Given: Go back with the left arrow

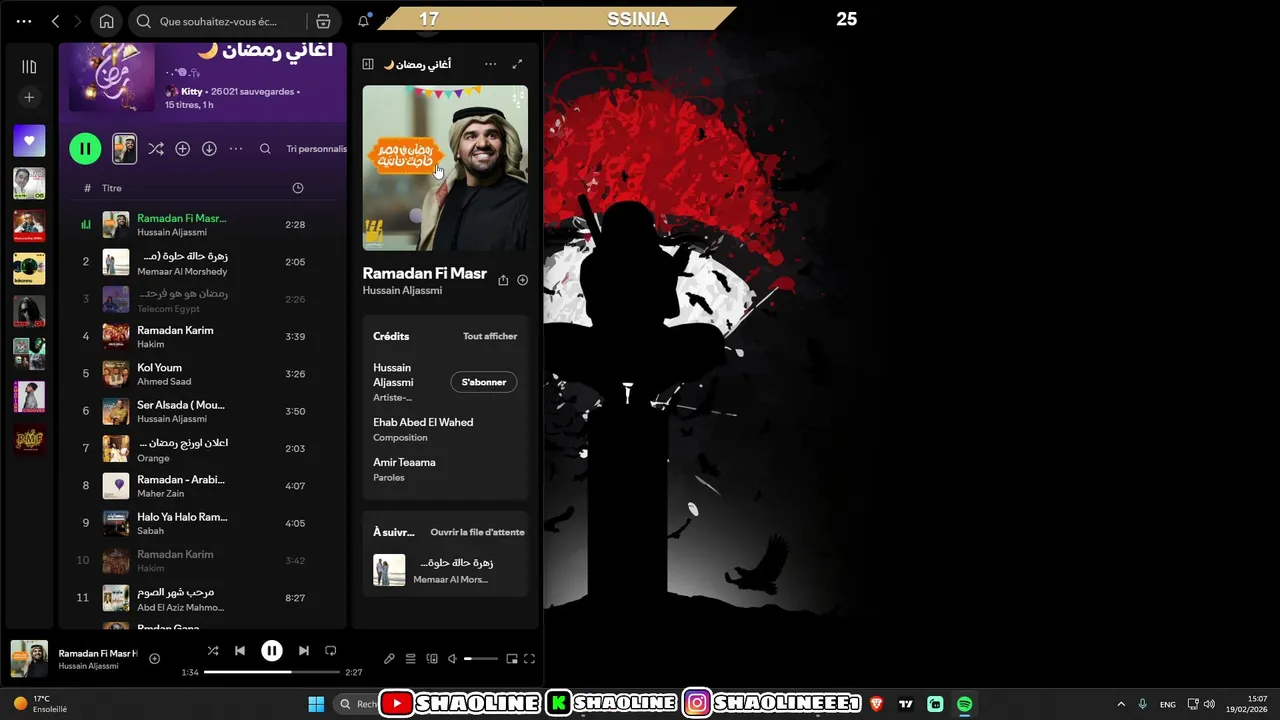Looking at the screenshot, I should [55, 21].
